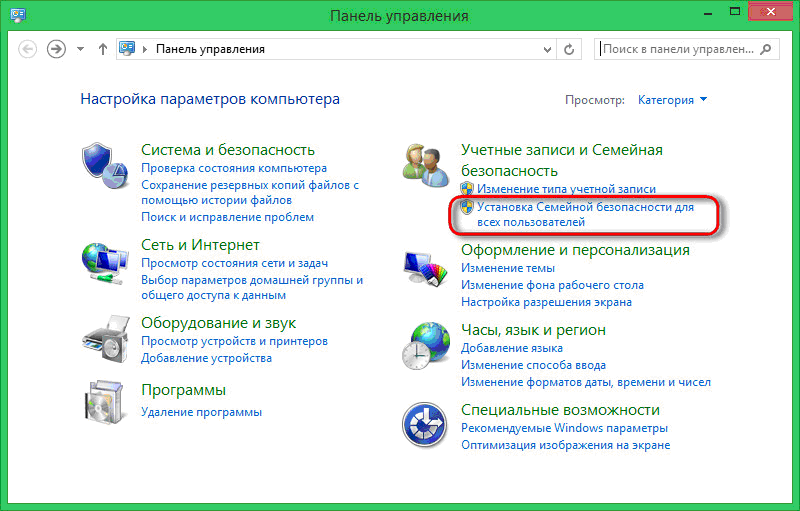This screenshot has width=800, height=511.
Task: Click the Appearance and Personalization monitor icon
Action: pyautogui.click(x=426, y=268)
